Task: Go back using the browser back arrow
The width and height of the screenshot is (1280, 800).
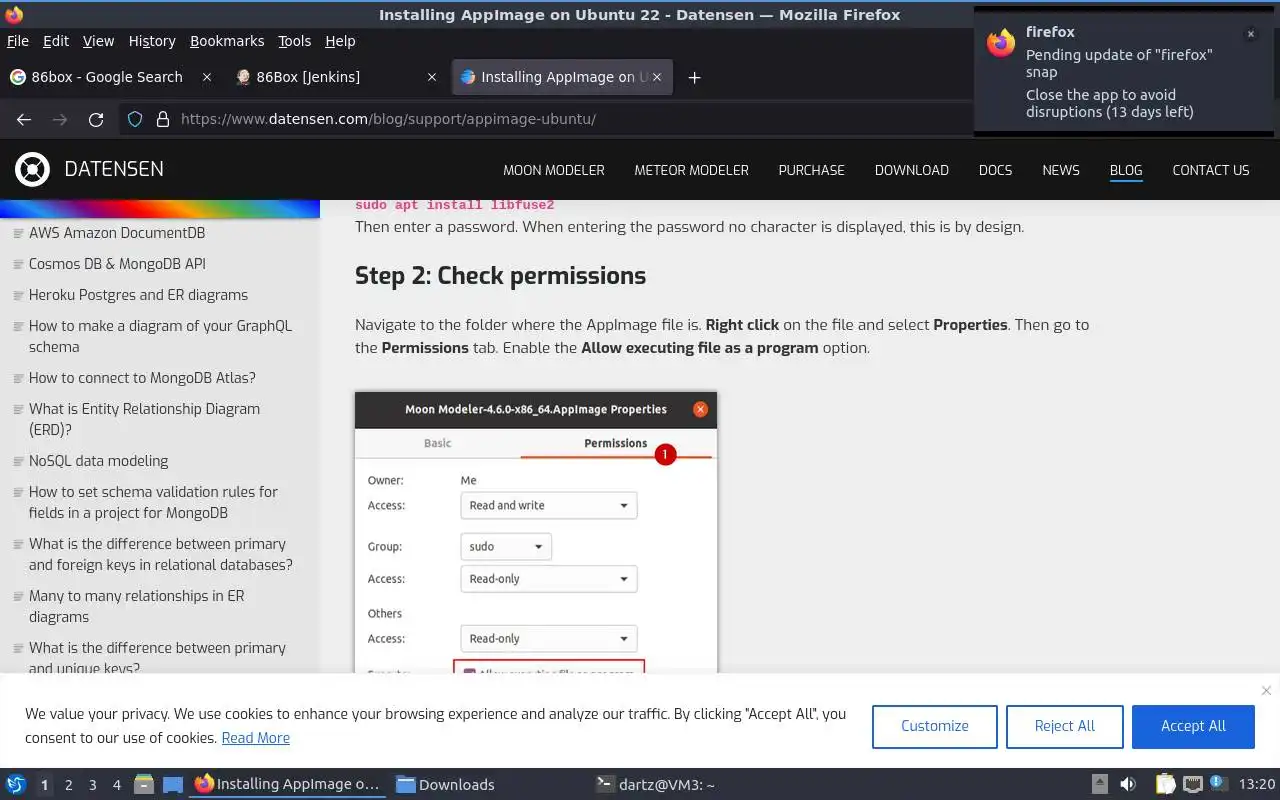Action: pyautogui.click(x=24, y=119)
